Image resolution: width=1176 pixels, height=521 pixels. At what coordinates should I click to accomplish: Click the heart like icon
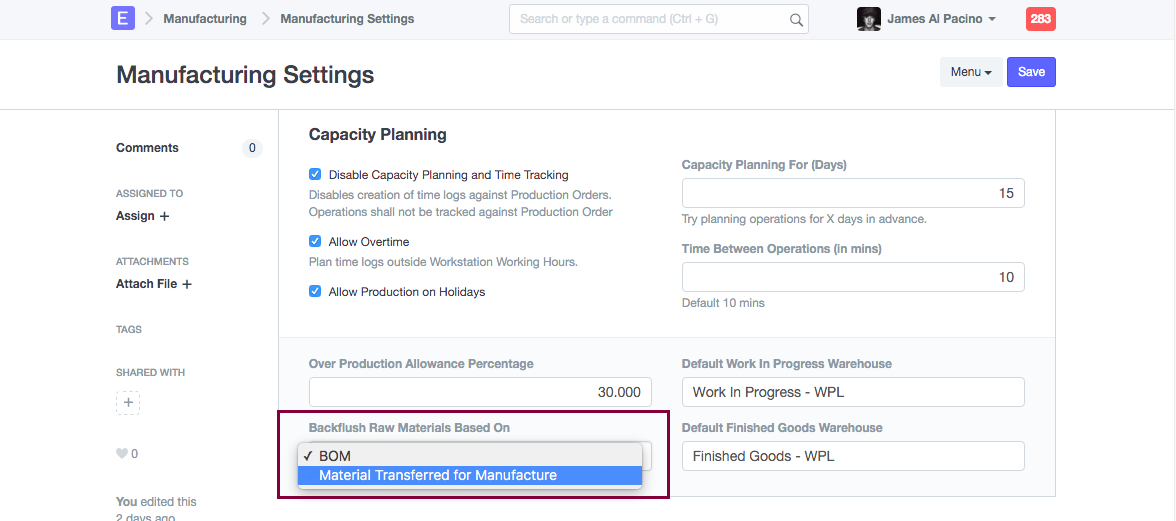122,454
